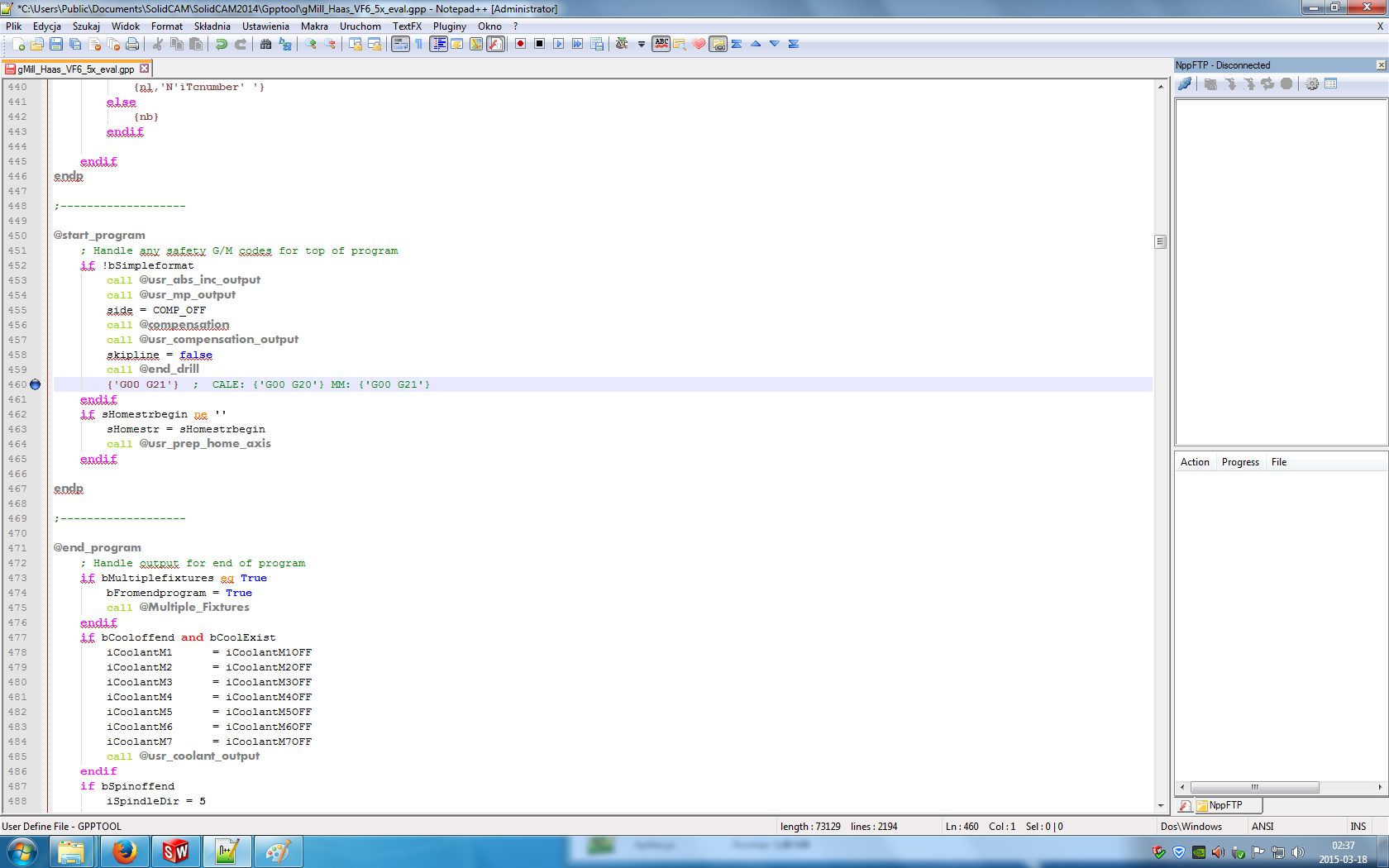Viewport: 1389px width, 868px height.
Task: Toggle the indent guide toolbar button
Action: click(x=438, y=44)
